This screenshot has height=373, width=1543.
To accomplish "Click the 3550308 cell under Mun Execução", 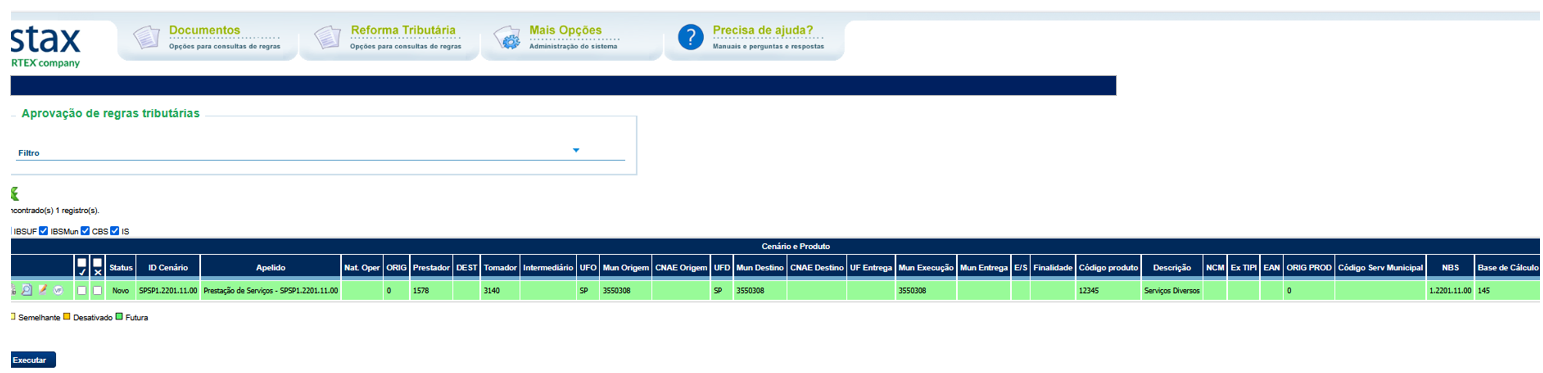I will coord(926,290).
